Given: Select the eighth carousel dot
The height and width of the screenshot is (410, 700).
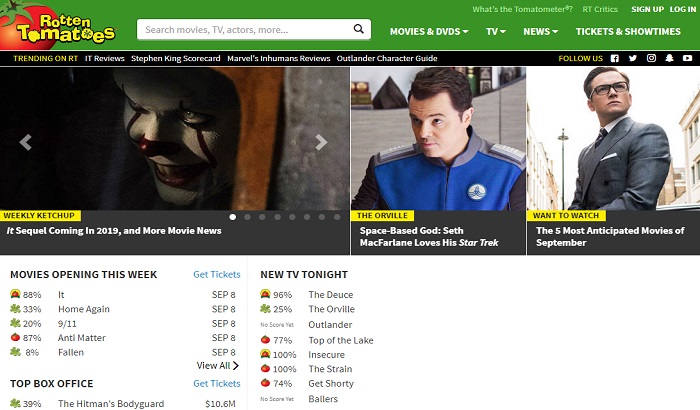Looking at the screenshot, I should 337,217.
